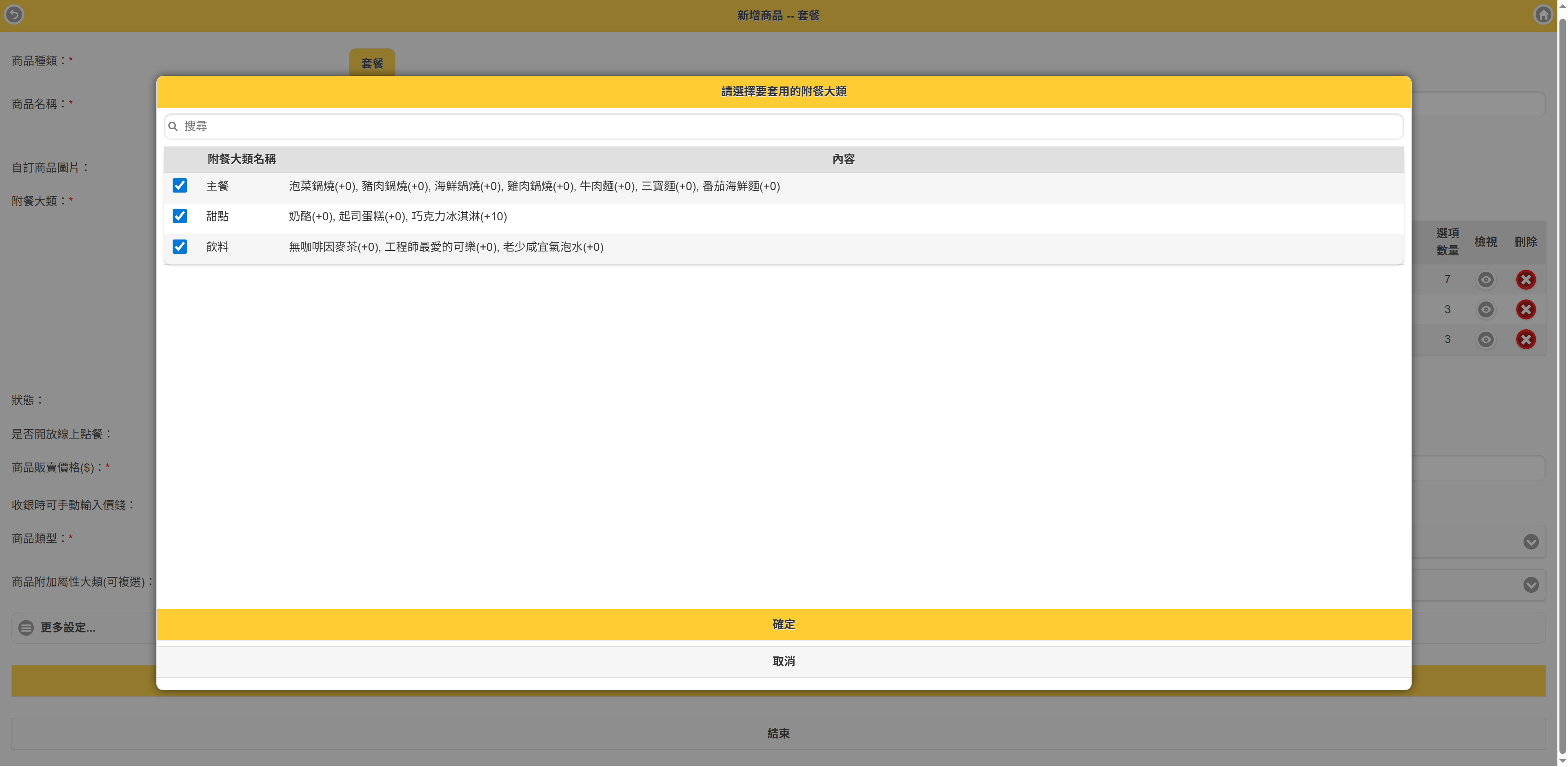
Task: Click the 內容 column header
Action: pyautogui.click(x=843, y=160)
